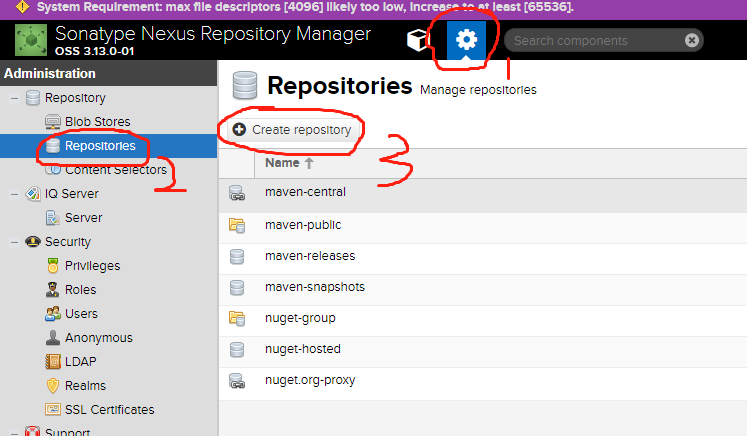Click the Realms shield icon
The image size is (747, 436).
[x=53, y=385]
